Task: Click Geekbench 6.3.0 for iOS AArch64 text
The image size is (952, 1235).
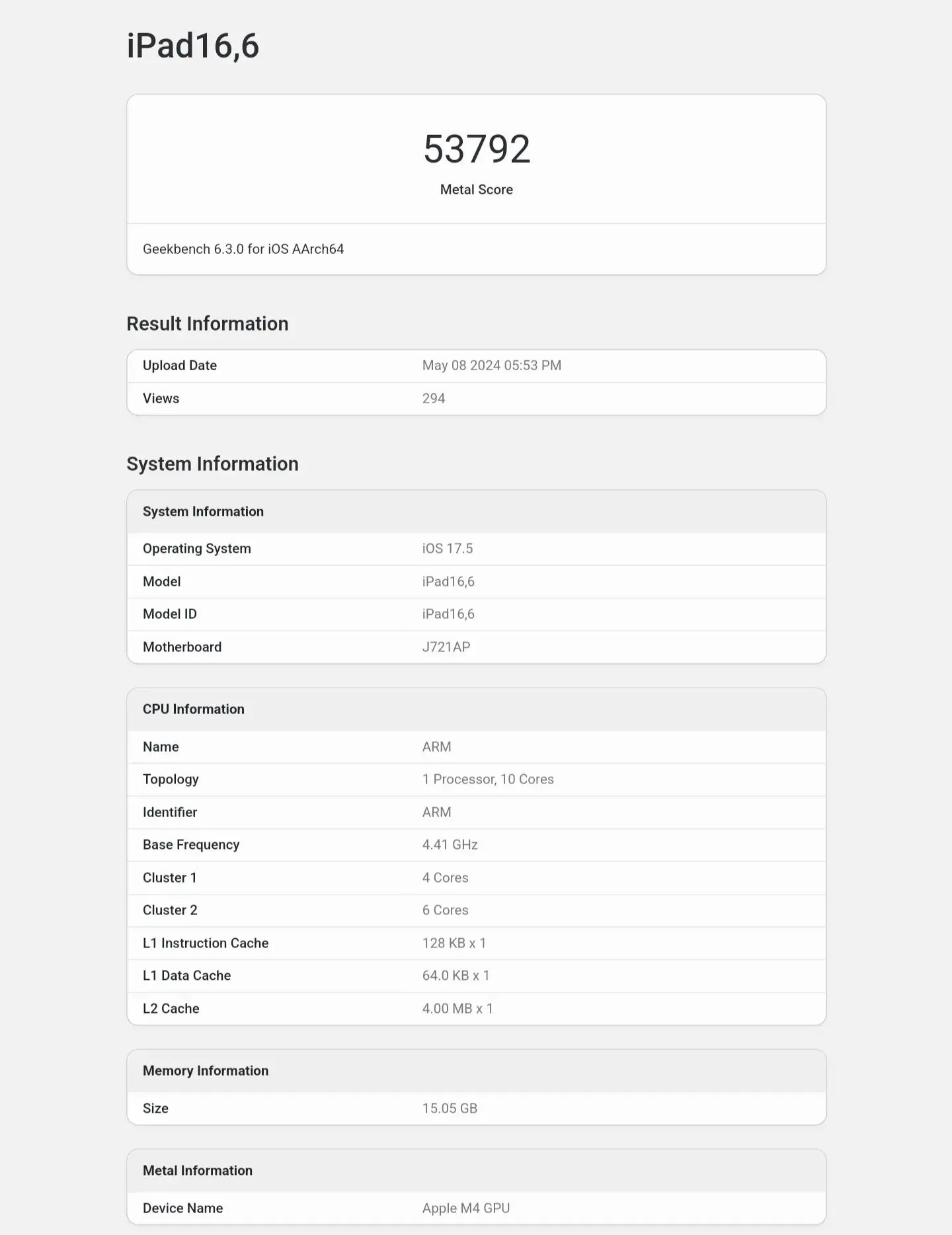Action: (243, 249)
